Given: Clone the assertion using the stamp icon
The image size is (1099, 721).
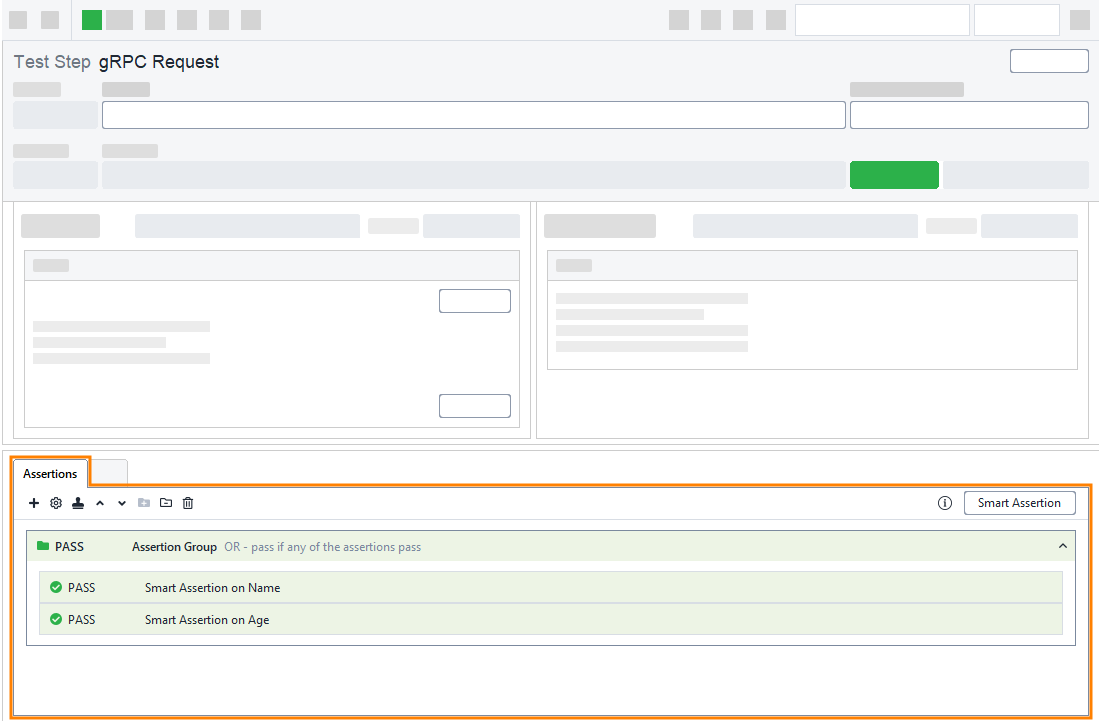Looking at the screenshot, I should point(78,503).
